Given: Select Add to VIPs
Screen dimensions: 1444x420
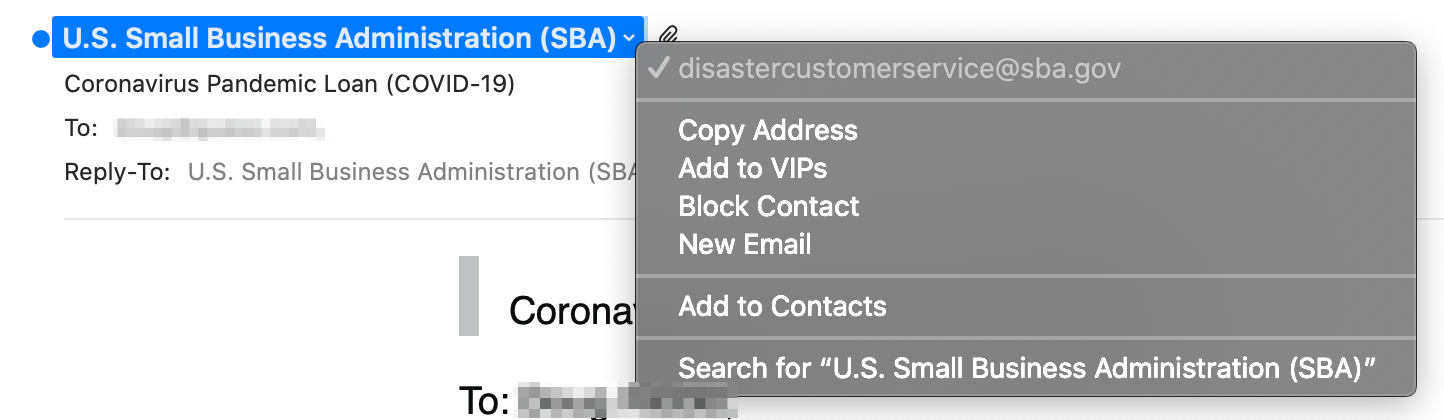Looking at the screenshot, I should (x=752, y=168).
